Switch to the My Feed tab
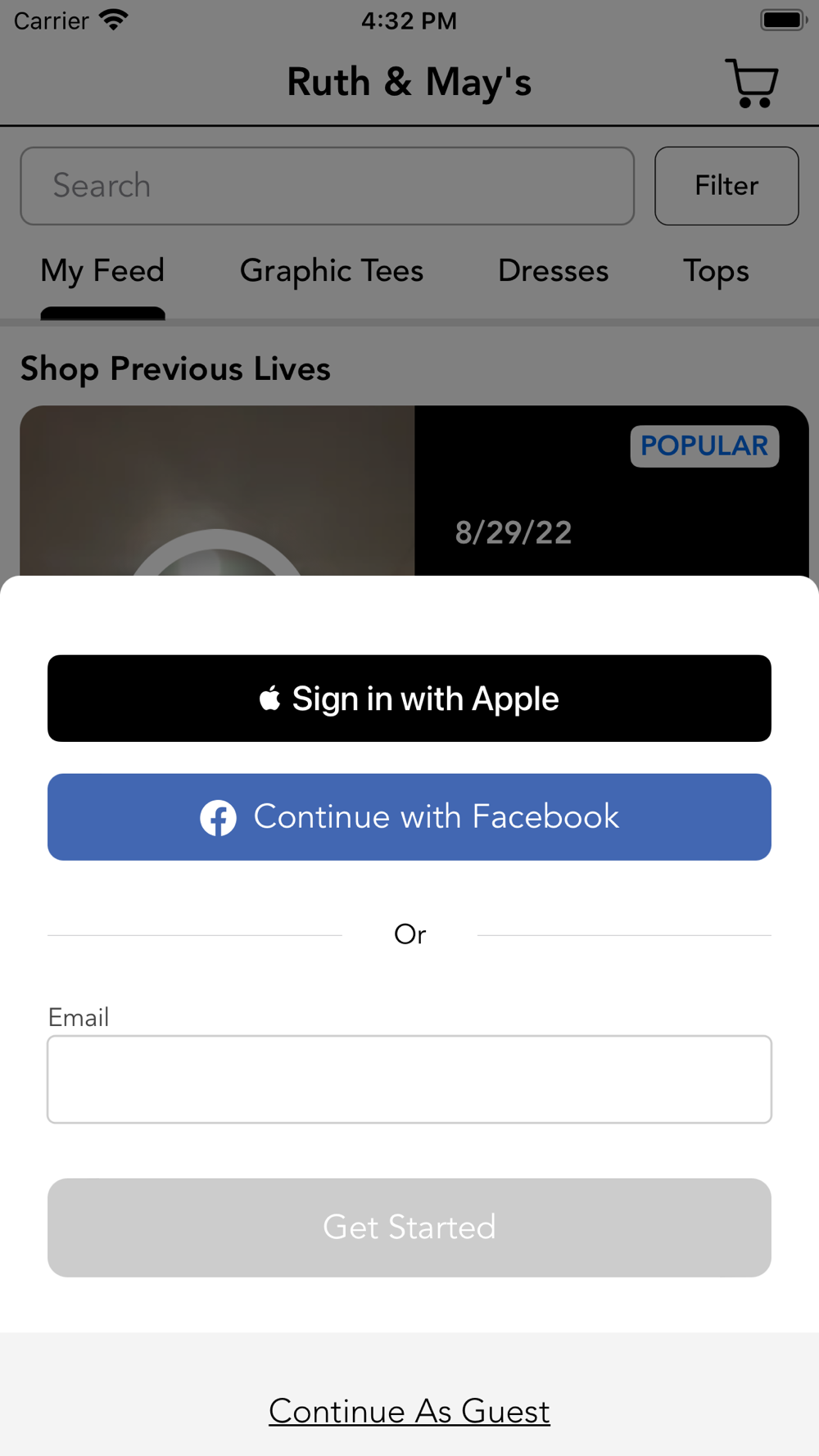The height and width of the screenshot is (1456, 819). 102,271
